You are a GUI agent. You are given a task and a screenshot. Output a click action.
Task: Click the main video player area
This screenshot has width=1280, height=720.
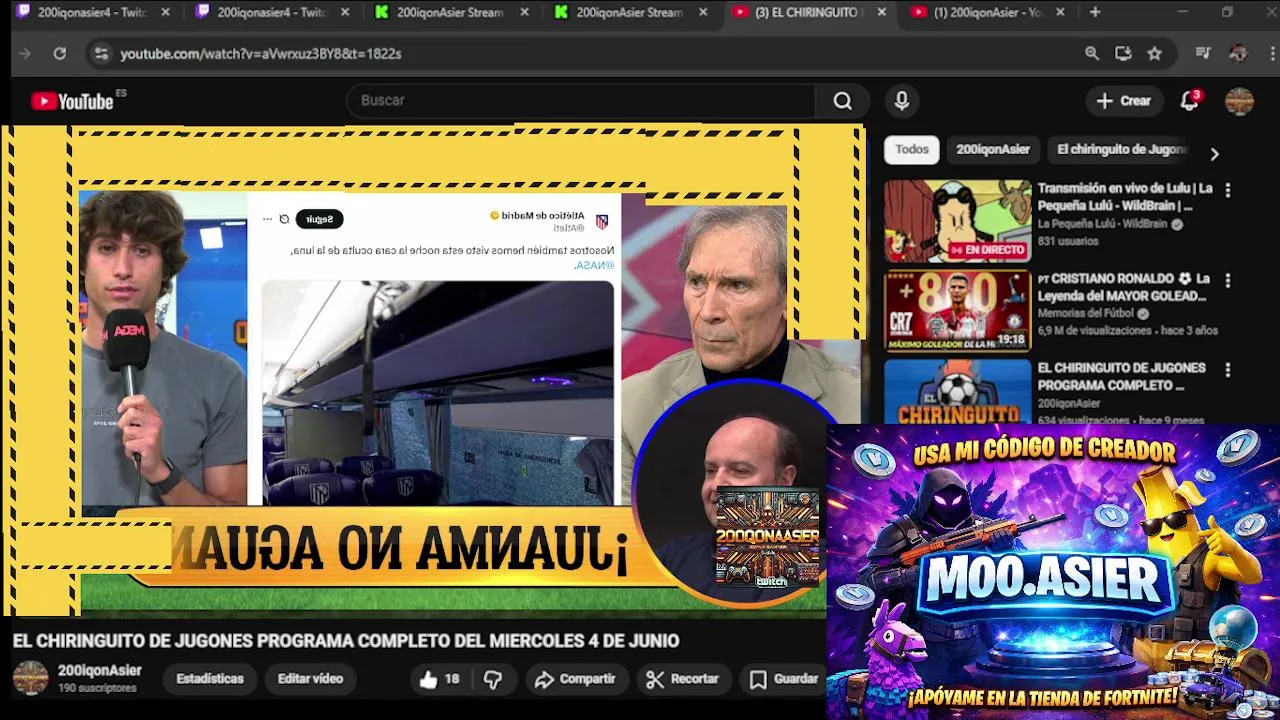click(x=435, y=370)
